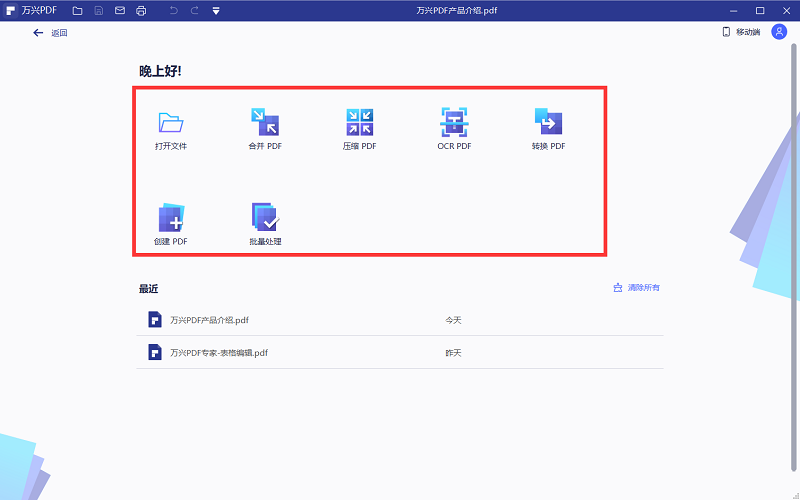The image size is (800, 500).
Task: Maximize the 万兴PDF window
Action: (760, 11)
